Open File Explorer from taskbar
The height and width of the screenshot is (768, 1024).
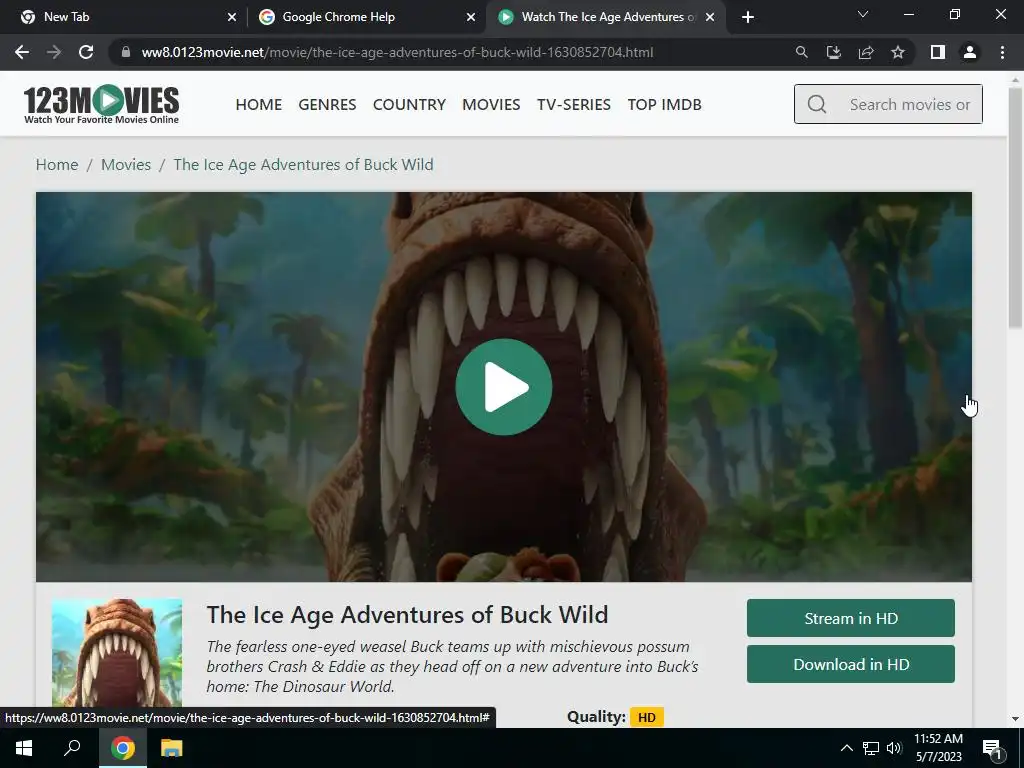pyautogui.click(x=172, y=748)
